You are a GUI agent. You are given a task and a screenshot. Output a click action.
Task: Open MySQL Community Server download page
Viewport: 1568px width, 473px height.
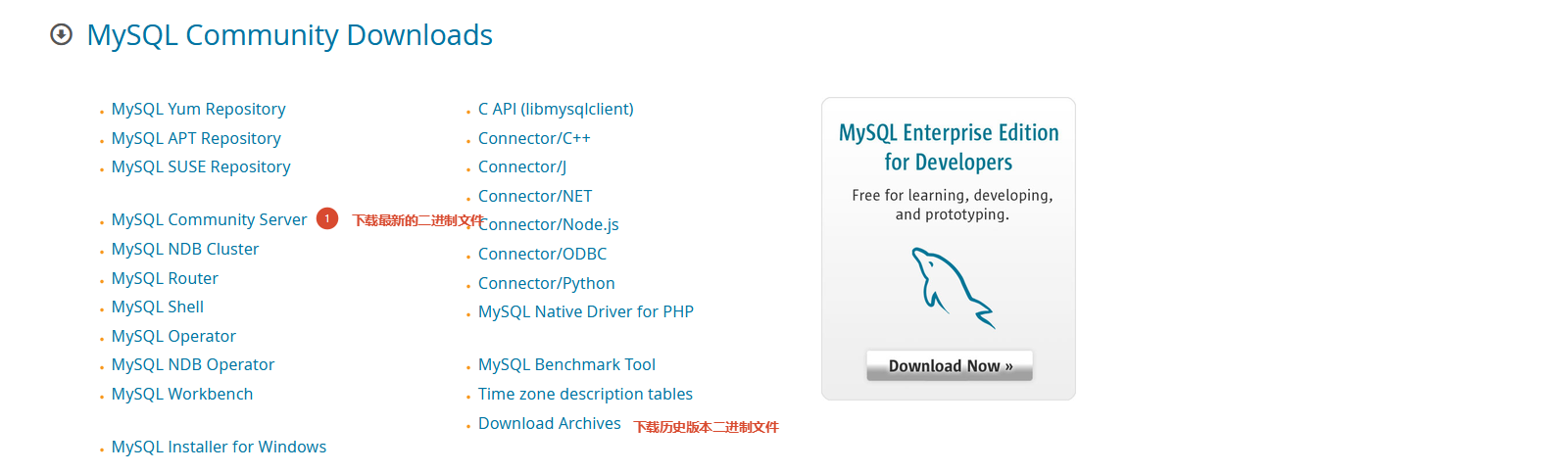coord(209,219)
